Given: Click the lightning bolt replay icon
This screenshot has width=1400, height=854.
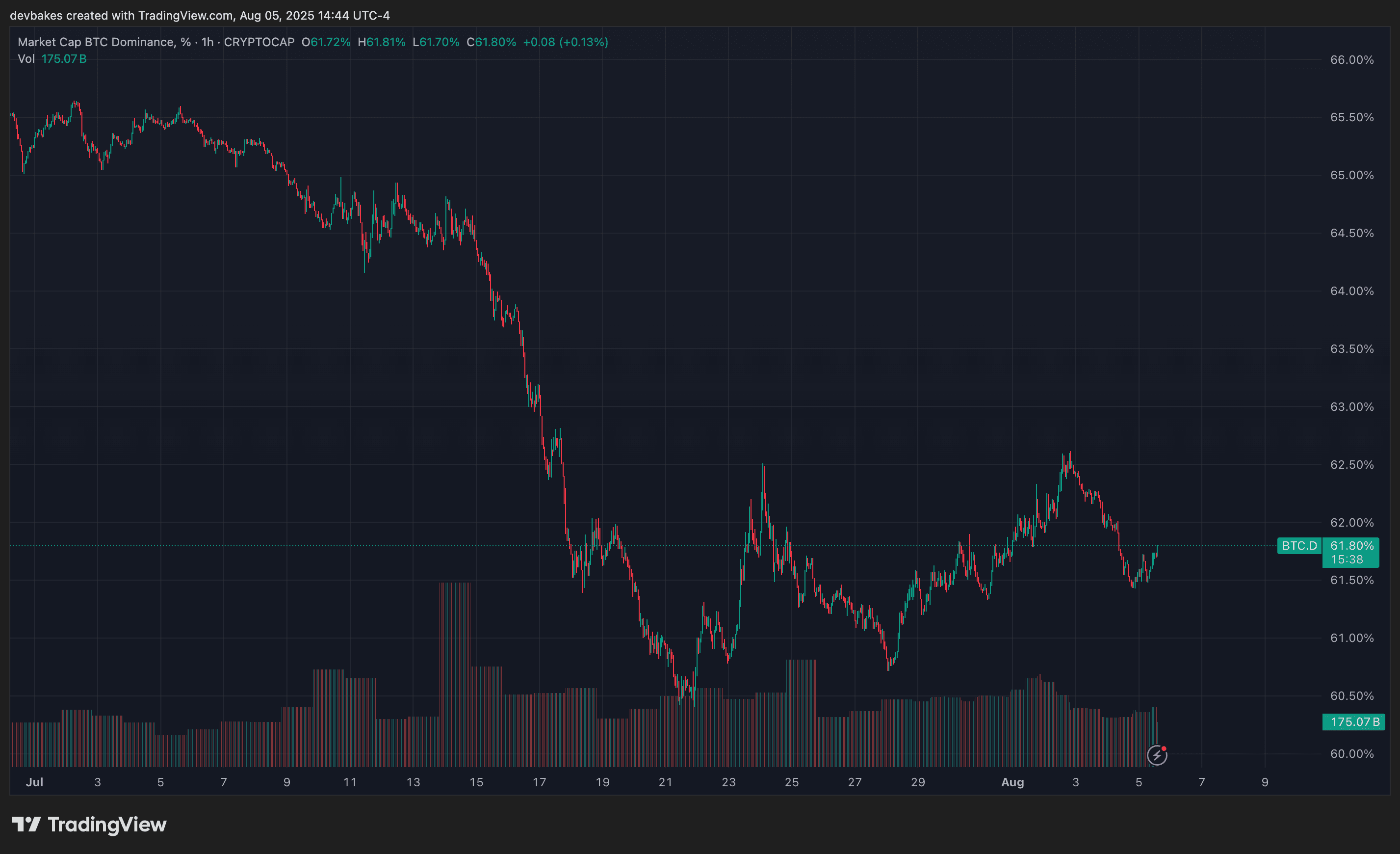Looking at the screenshot, I should (x=1157, y=755).
